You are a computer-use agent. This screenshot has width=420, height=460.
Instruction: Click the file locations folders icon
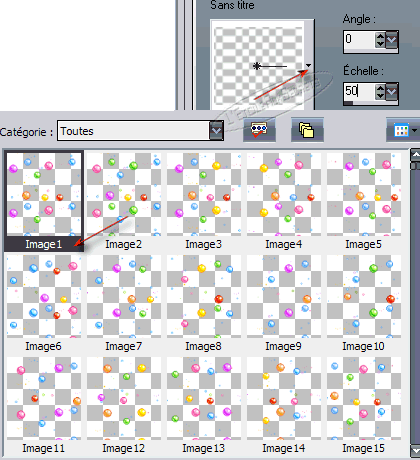307,130
